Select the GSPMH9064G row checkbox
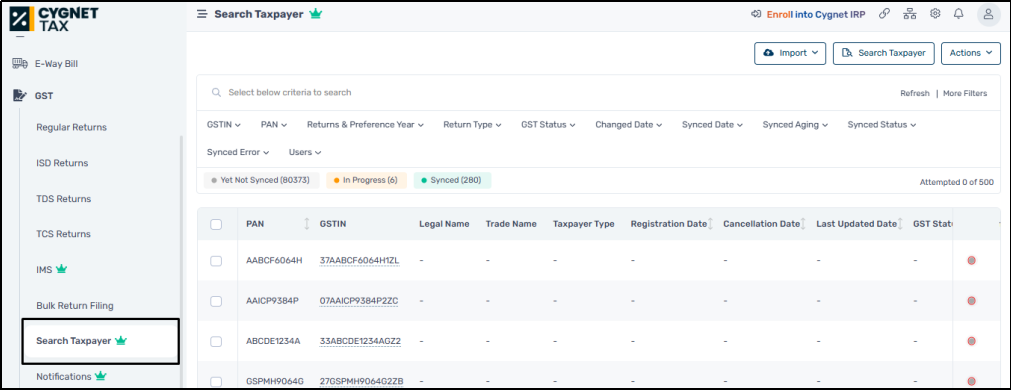Viewport: 1011px width, 390px height. [x=217, y=381]
